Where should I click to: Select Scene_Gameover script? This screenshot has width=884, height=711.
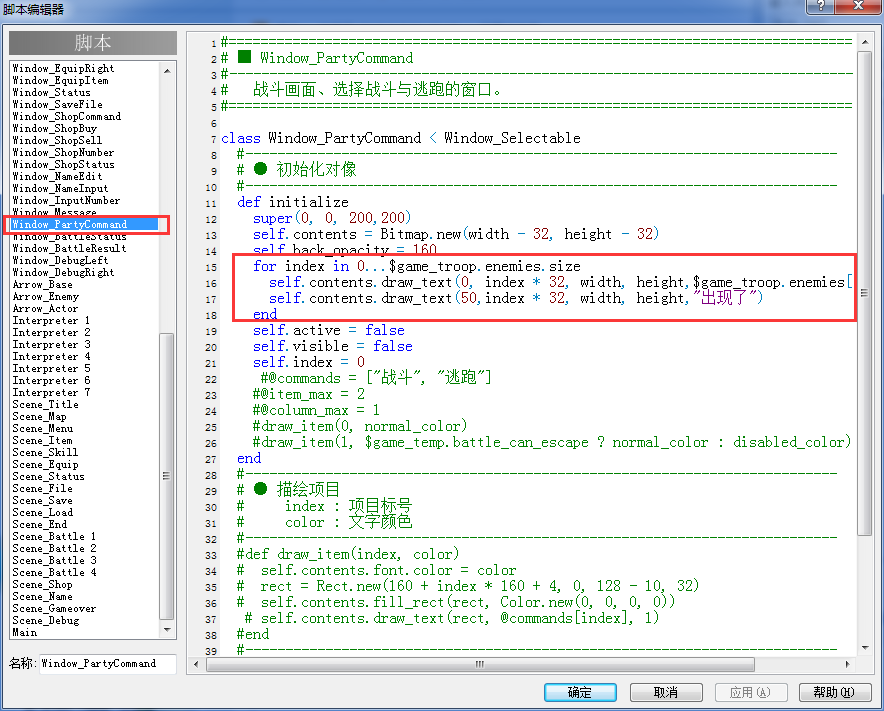pos(54,608)
